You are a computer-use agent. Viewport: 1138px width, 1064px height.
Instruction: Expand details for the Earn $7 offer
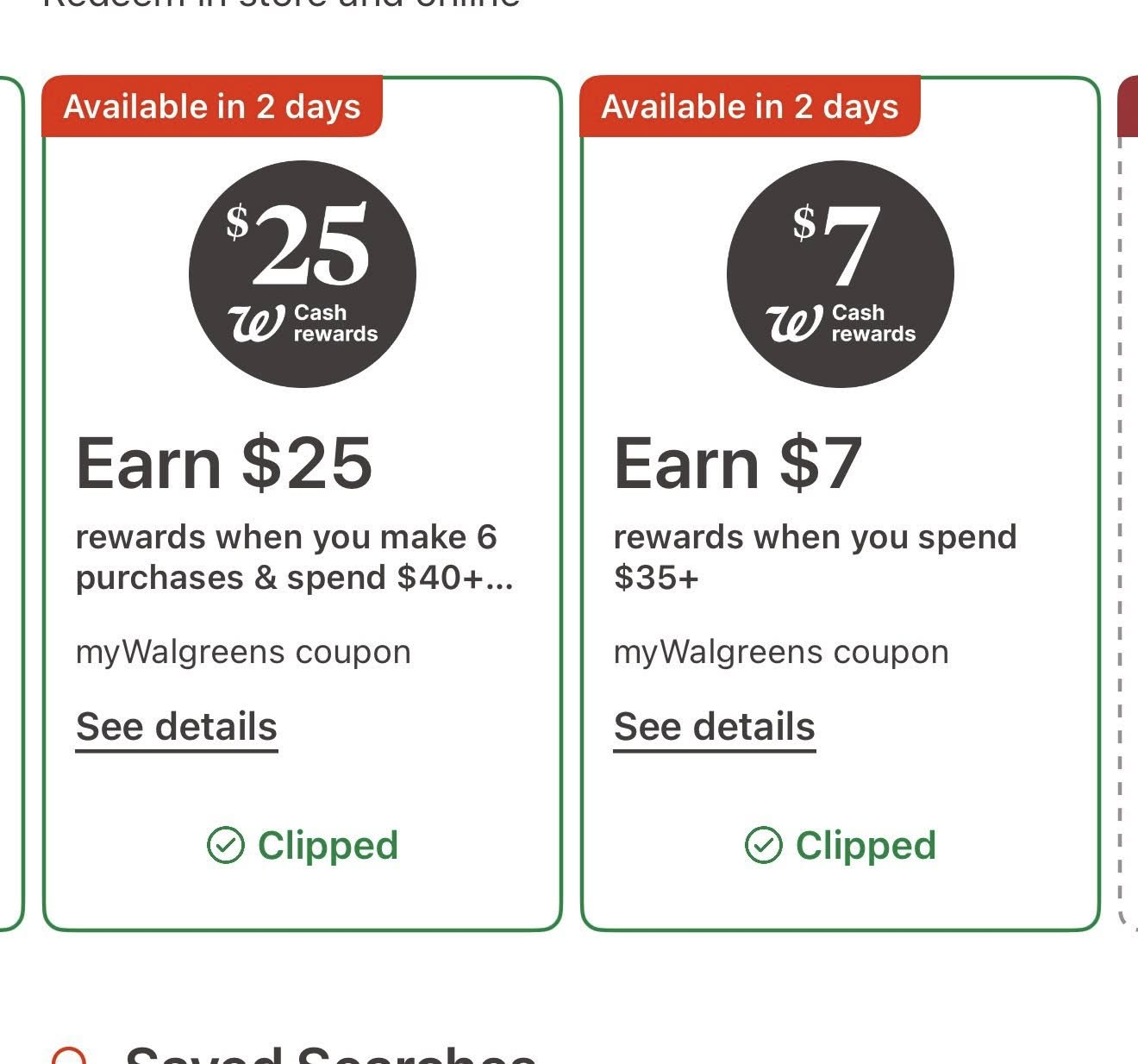point(714,727)
